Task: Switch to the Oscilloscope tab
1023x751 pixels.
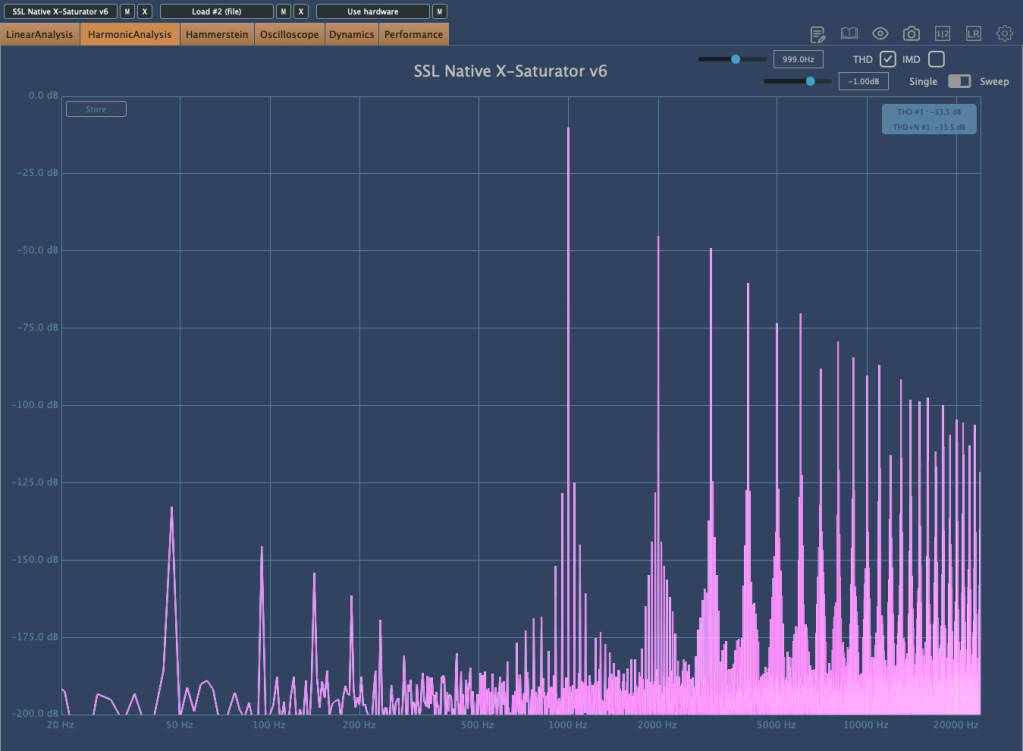Action: 289,35
